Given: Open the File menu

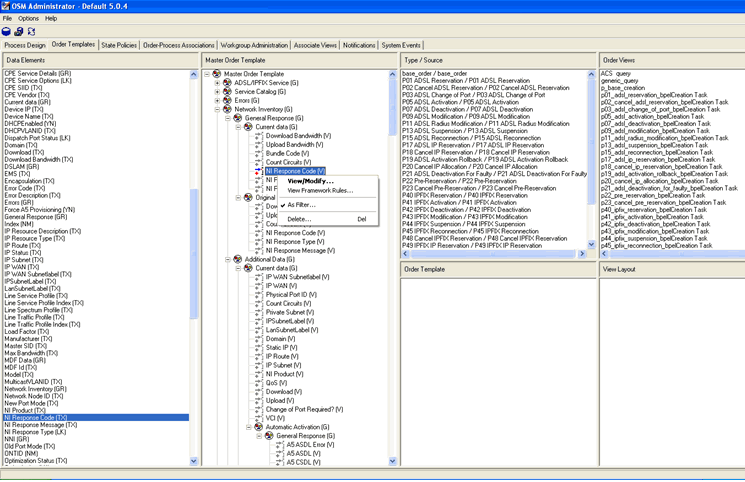Looking at the screenshot, I should [x=7, y=19].
